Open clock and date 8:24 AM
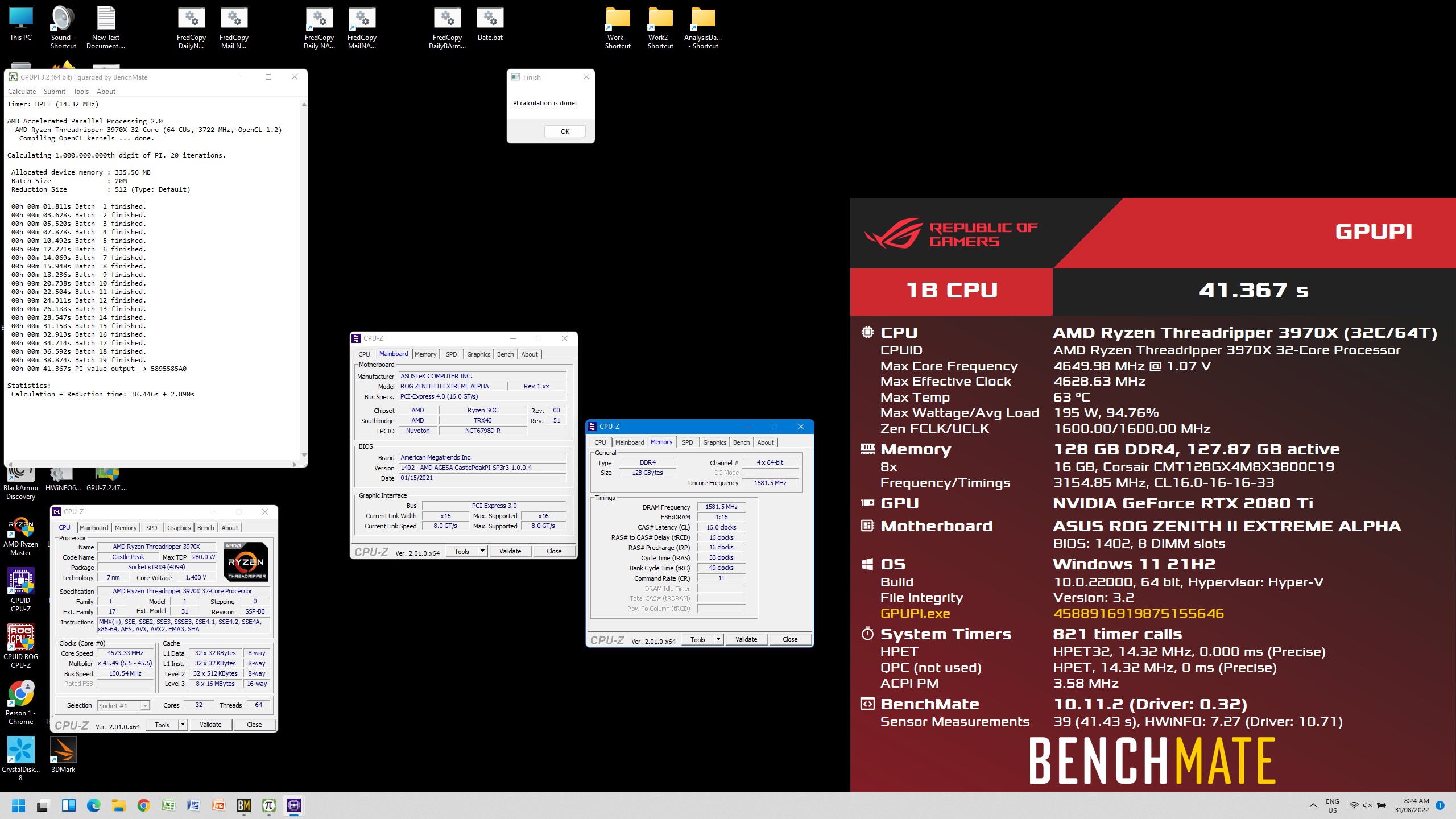 coord(1411,805)
